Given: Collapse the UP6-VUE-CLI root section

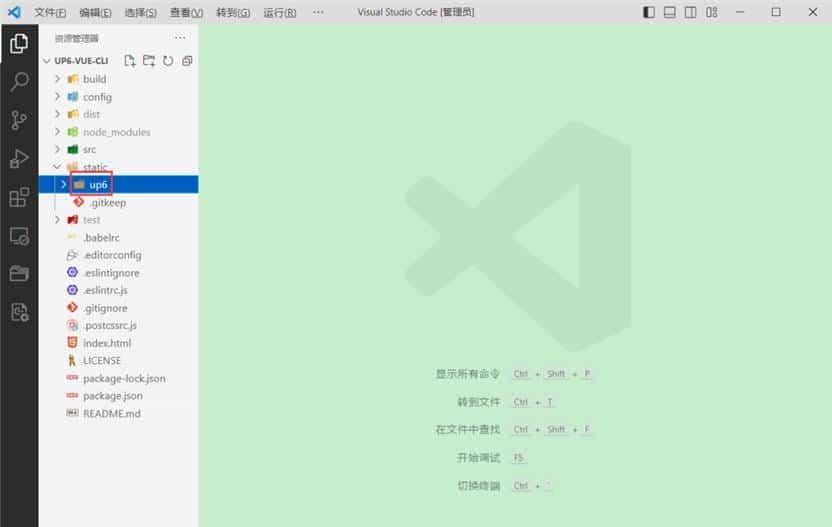Looking at the screenshot, I should [47, 61].
